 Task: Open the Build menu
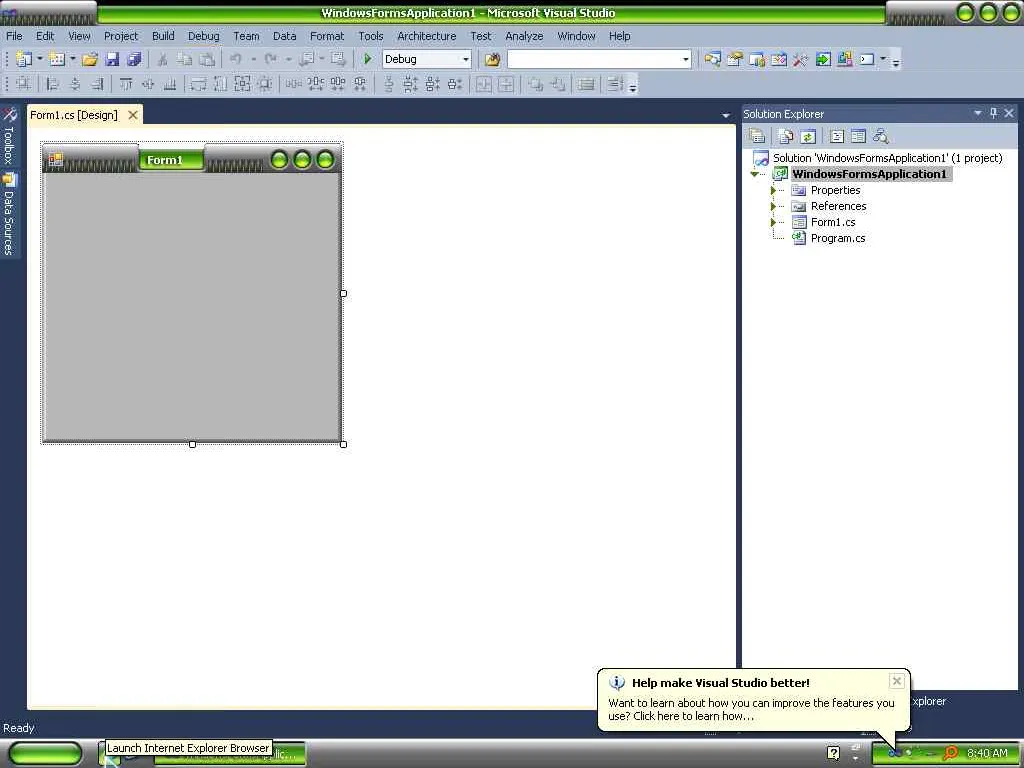pyautogui.click(x=163, y=36)
